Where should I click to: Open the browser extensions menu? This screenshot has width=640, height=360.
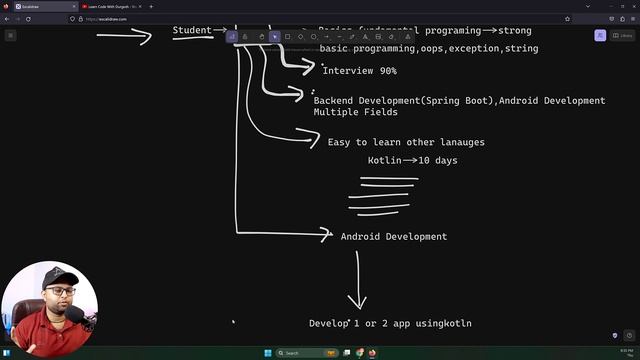point(622,19)
